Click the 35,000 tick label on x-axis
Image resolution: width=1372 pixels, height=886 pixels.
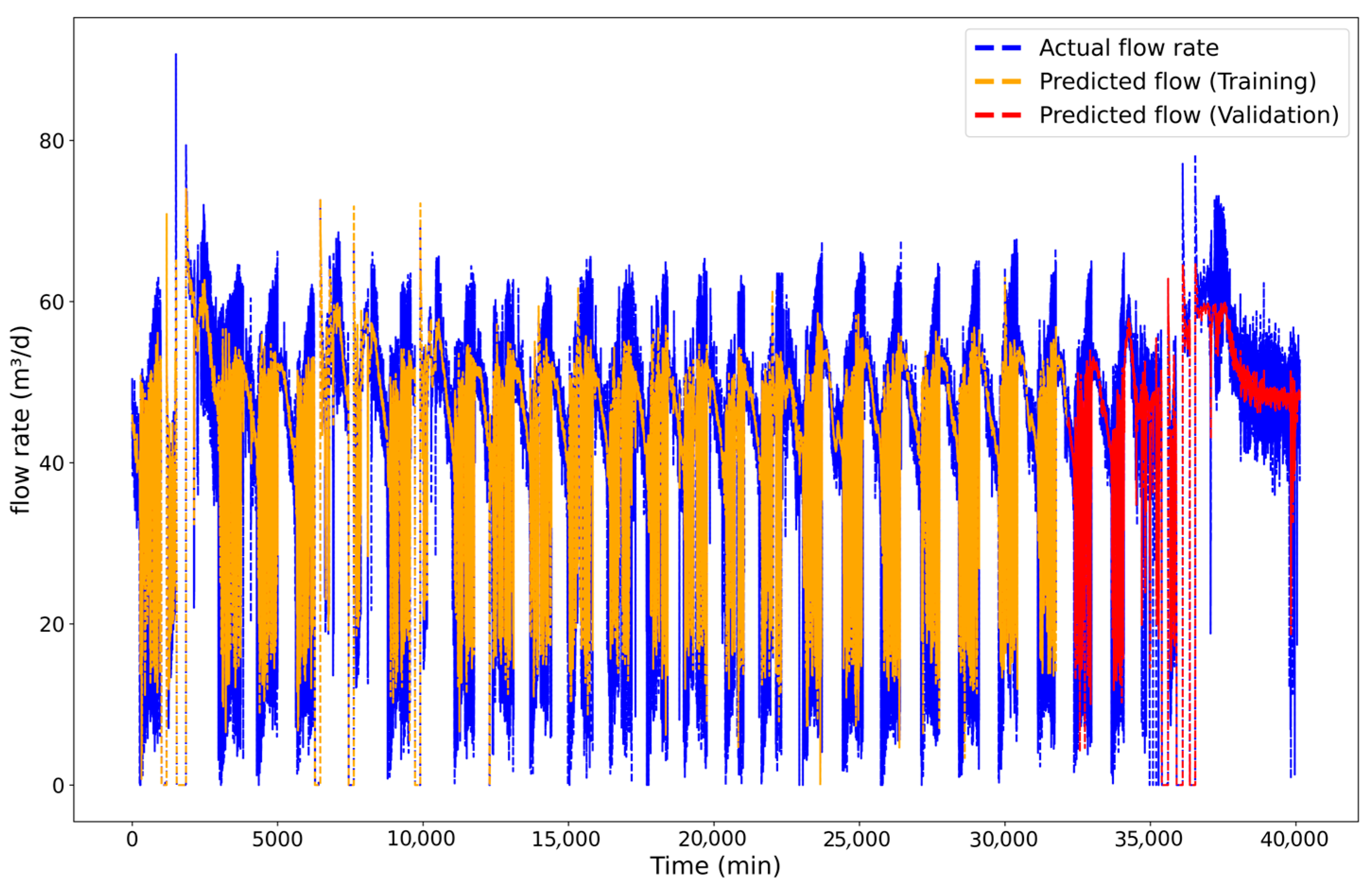[1149, 839]
